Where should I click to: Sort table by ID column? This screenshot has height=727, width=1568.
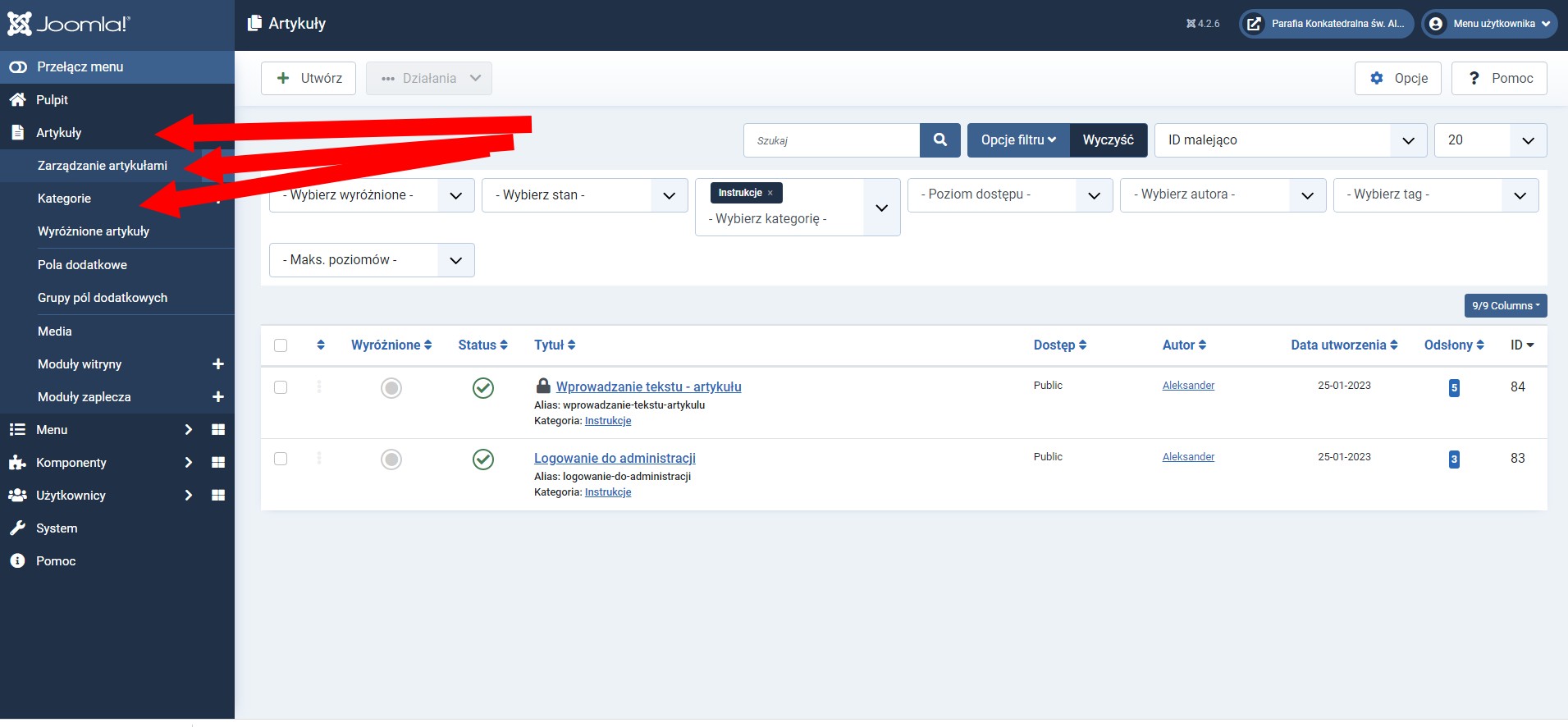tap(1522, 345)
